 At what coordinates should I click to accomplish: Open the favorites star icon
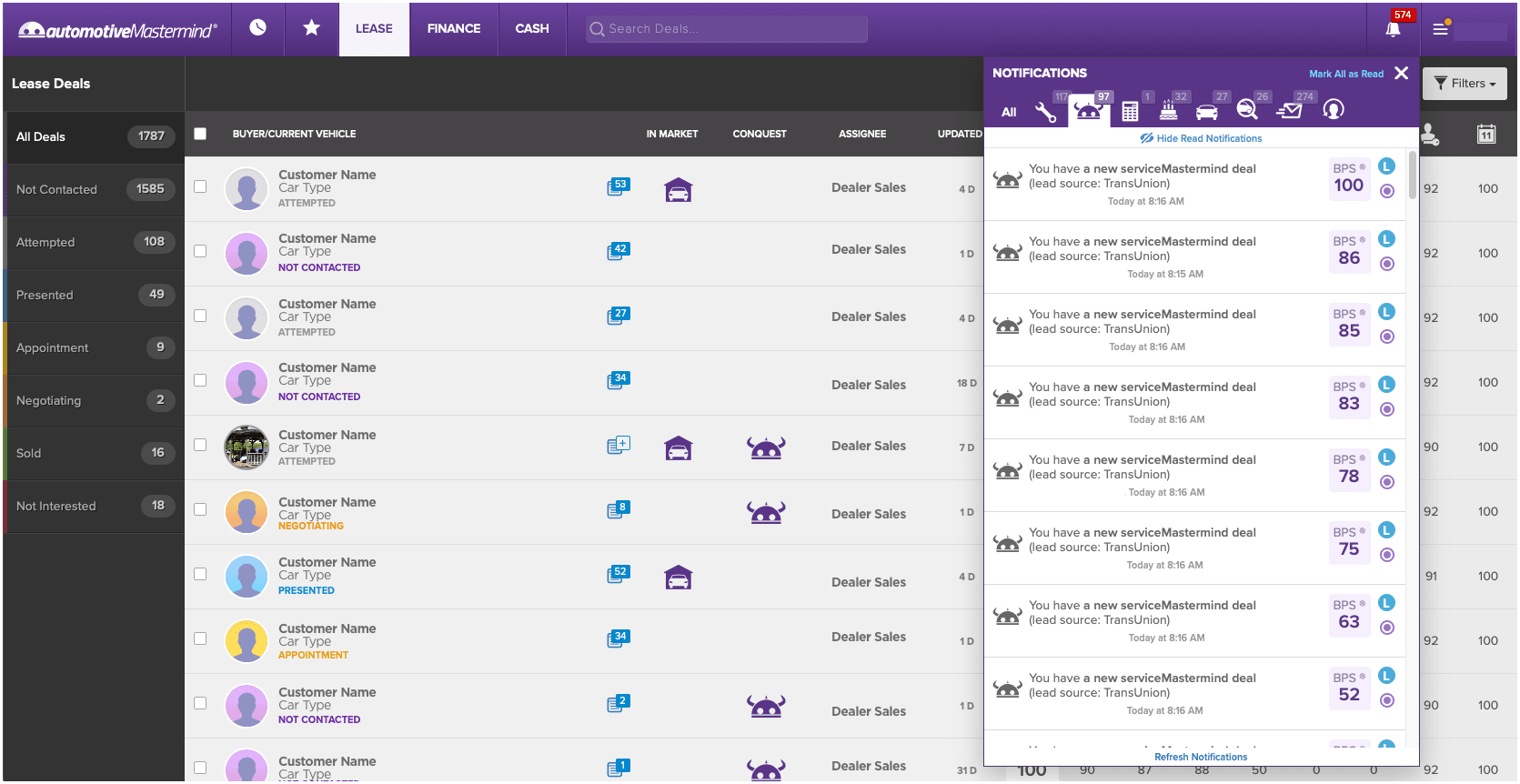[312, 28]
